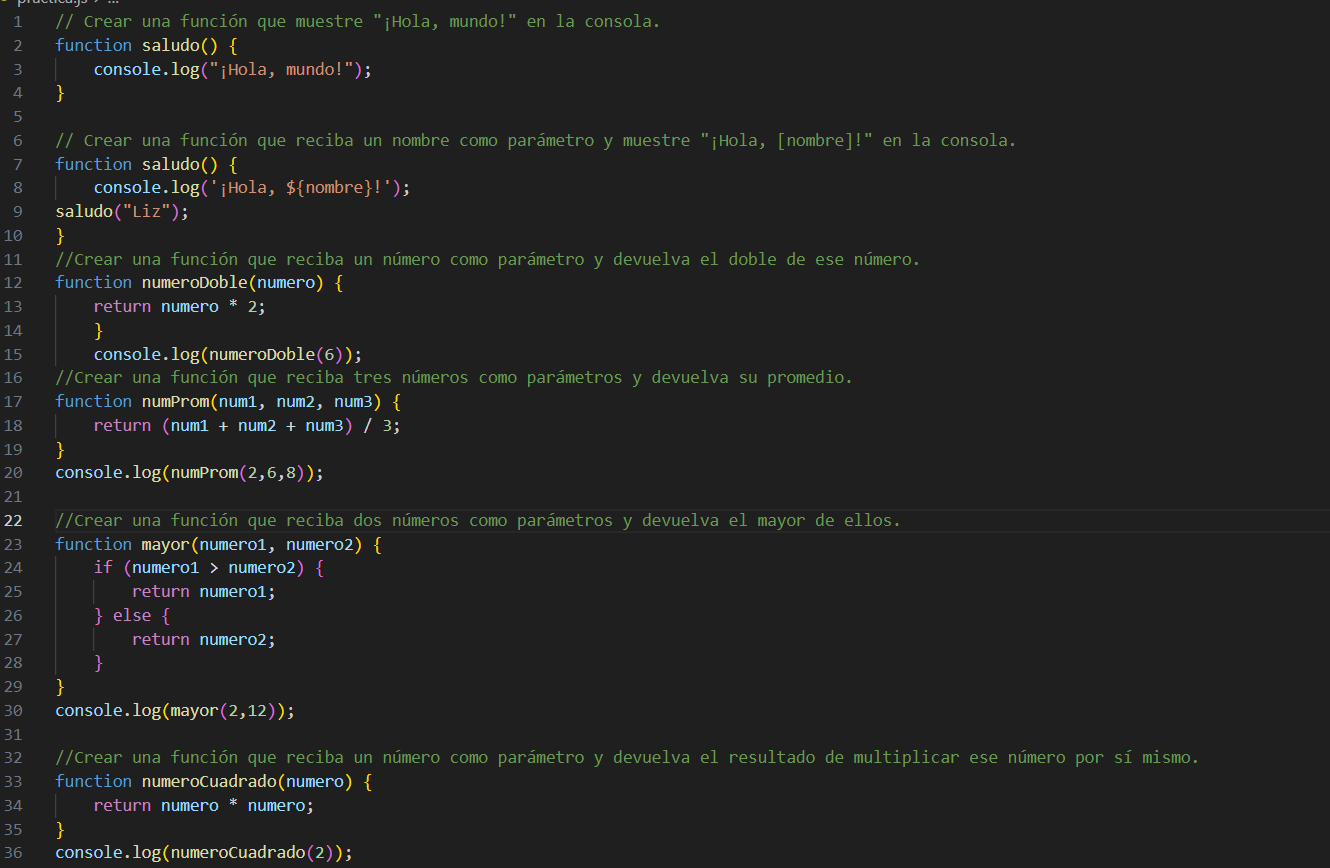Viewport: 1330px width, 868px height.
Task: Click the 'else' keyword on line 26
Action: (x=132, y=616)
